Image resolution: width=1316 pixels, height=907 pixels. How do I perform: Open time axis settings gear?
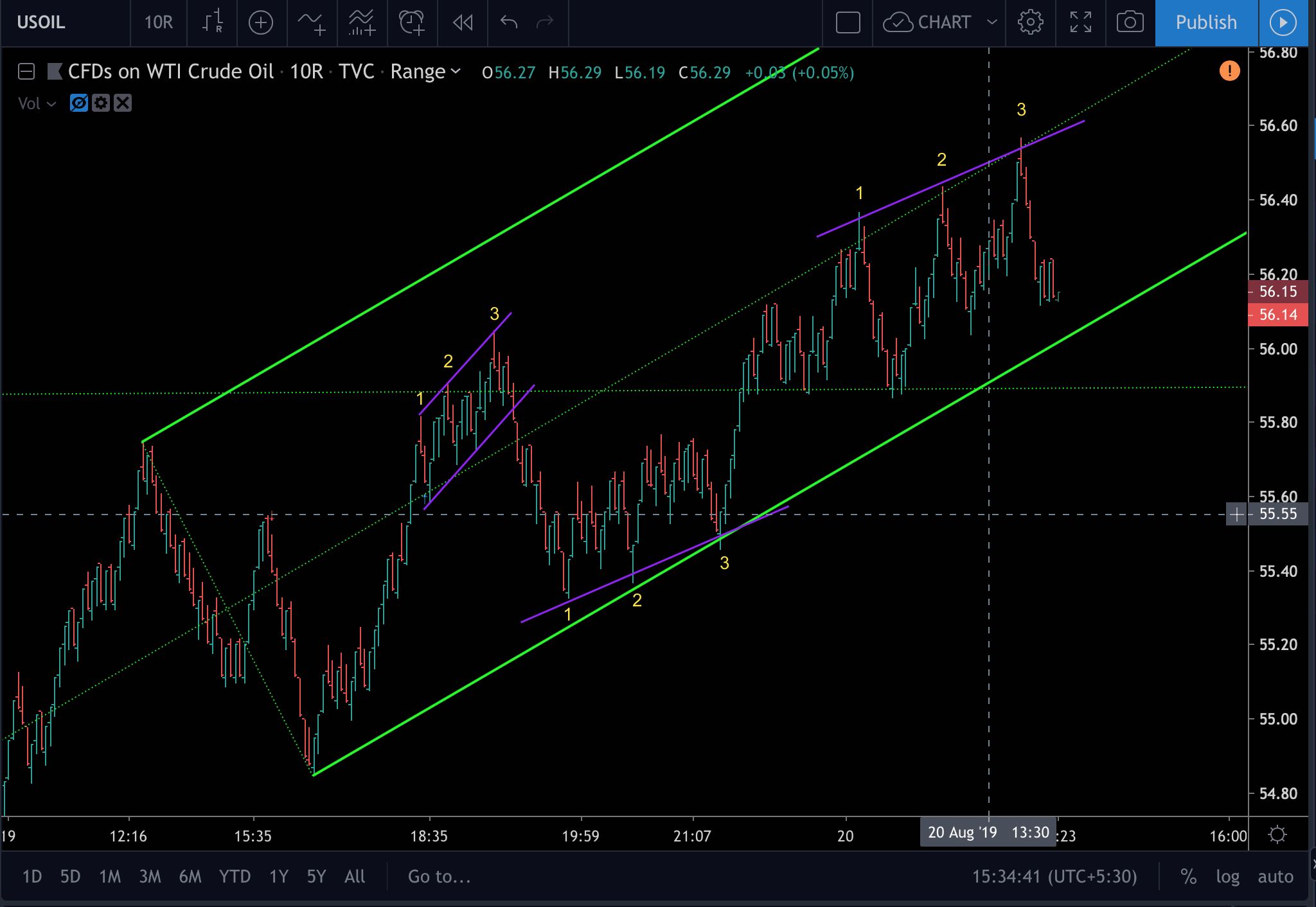click(x=1277, y=834)
